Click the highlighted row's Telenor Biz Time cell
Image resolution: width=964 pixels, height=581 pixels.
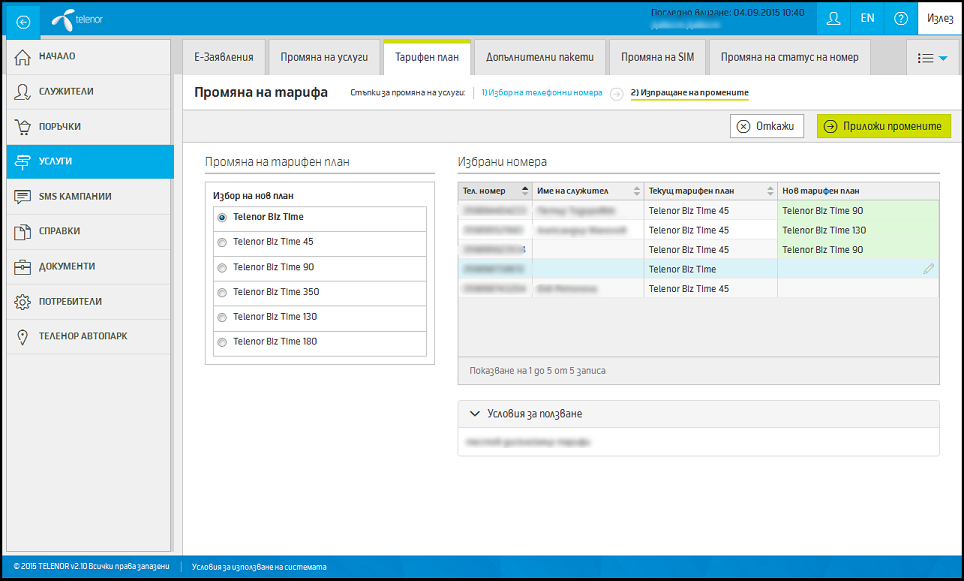tap(711, 269)
